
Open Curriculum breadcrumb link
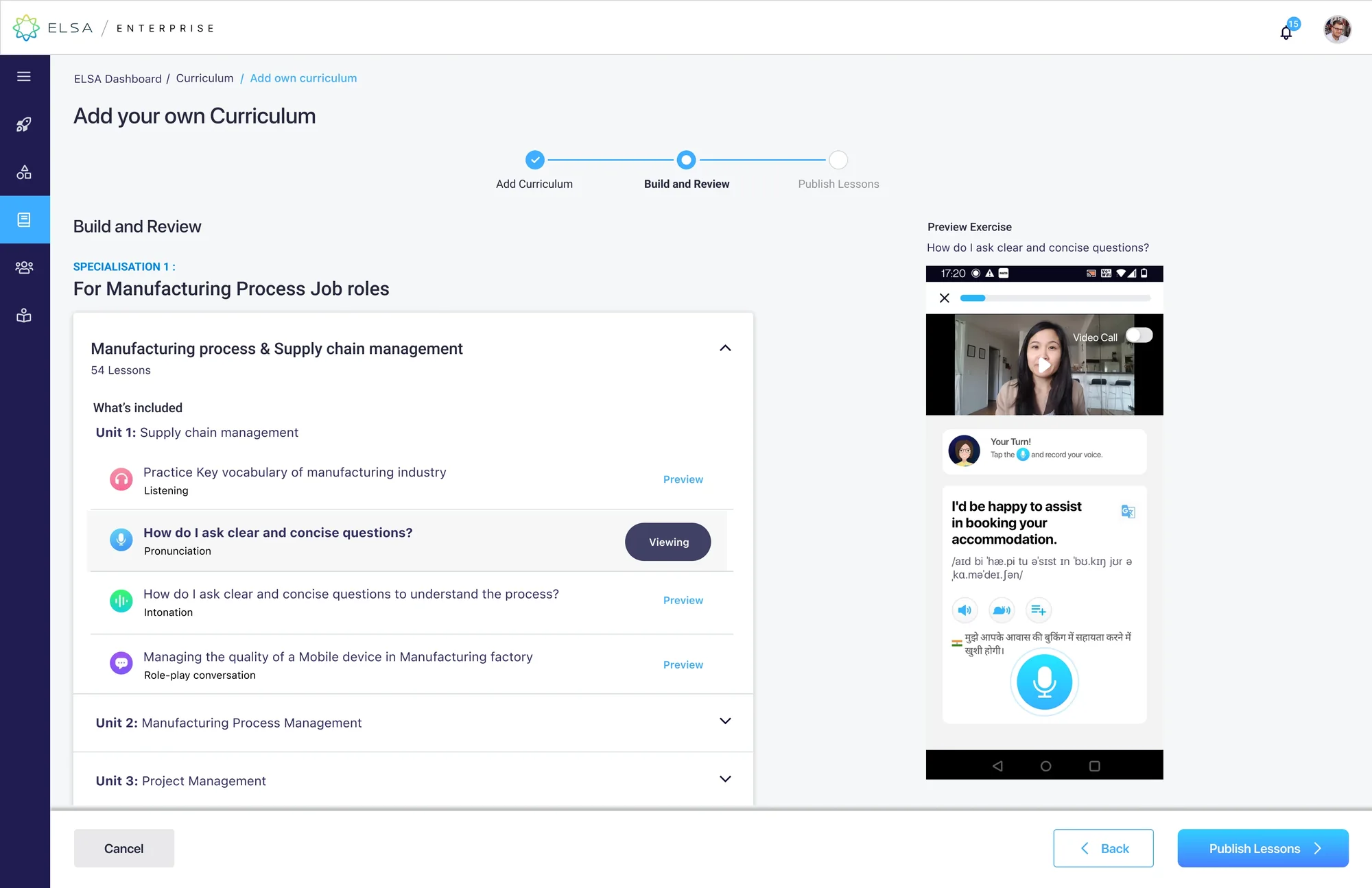(x=204, y=78)
